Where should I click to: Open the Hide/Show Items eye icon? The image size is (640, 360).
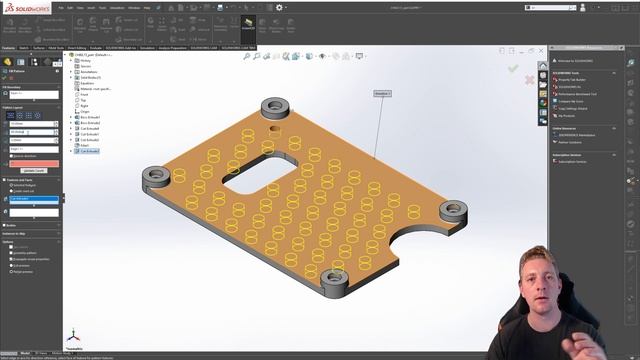point(322,56)
